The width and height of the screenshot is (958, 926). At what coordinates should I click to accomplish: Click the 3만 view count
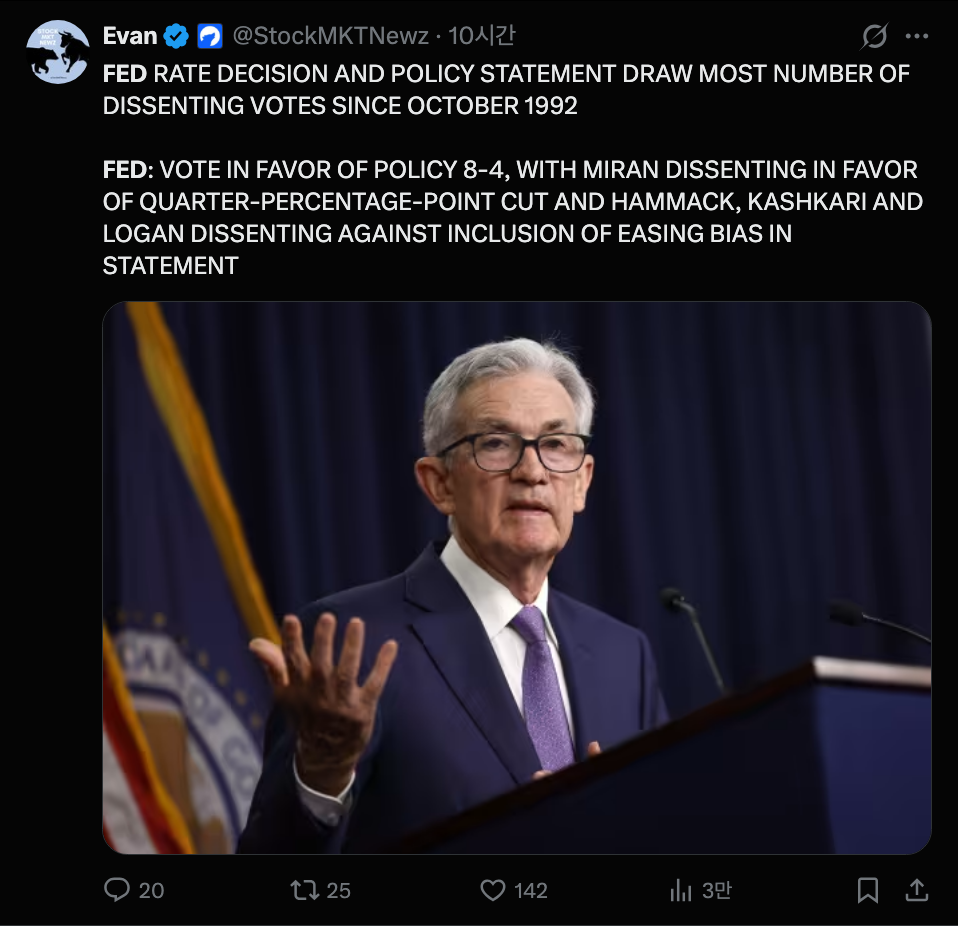pos(716,890)
